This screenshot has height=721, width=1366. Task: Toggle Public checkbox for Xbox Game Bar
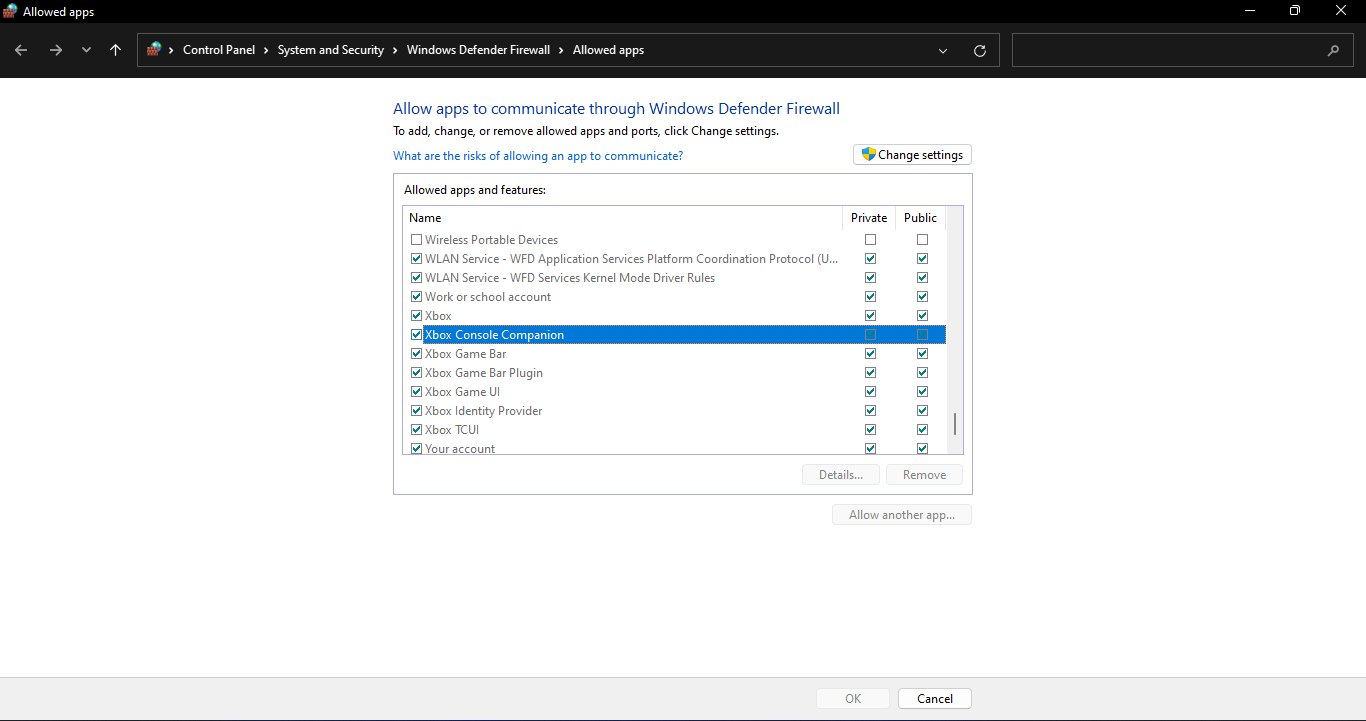tap(922, 354)
